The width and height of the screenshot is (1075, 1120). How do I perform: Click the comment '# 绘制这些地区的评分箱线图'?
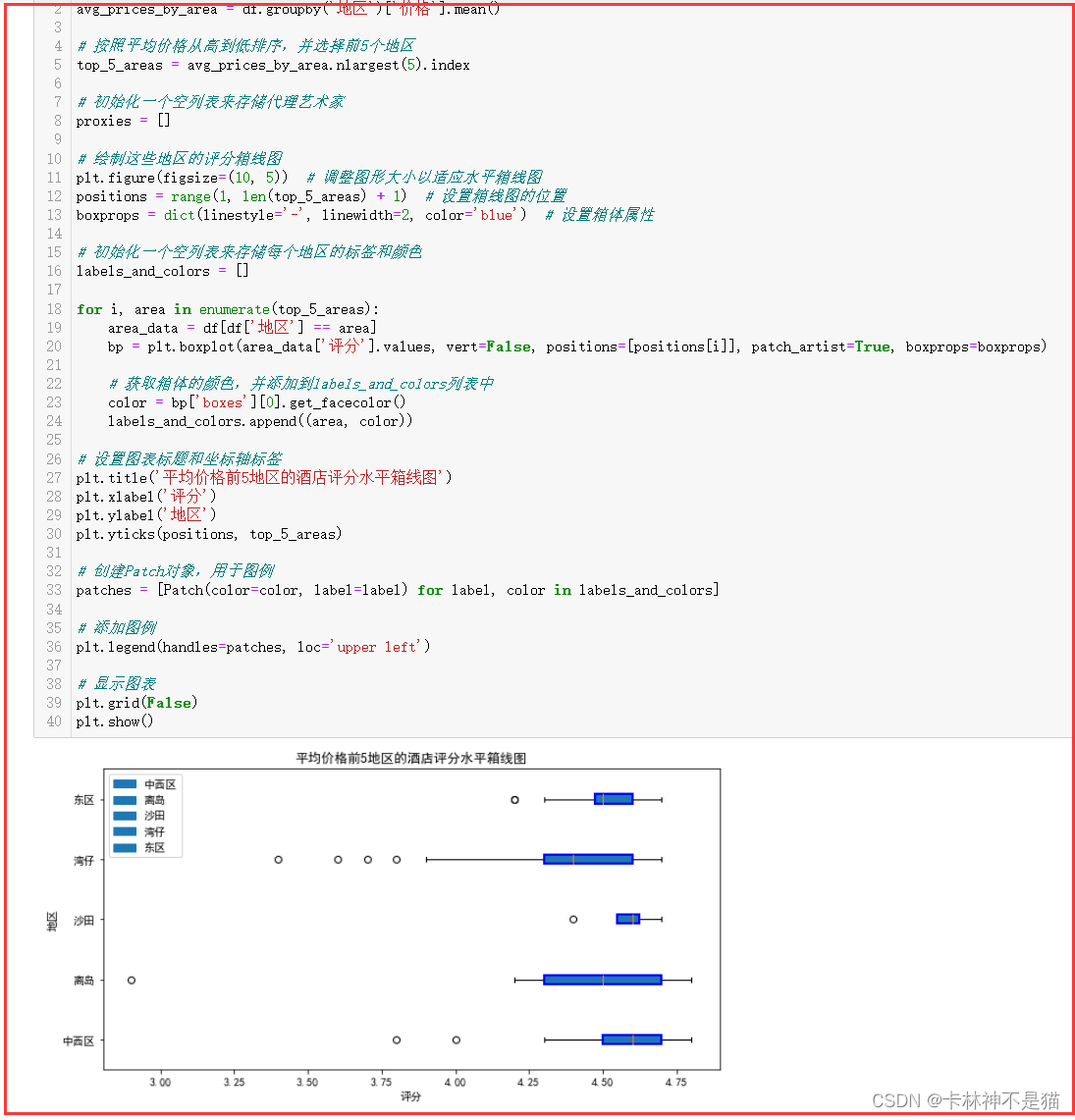180,158
